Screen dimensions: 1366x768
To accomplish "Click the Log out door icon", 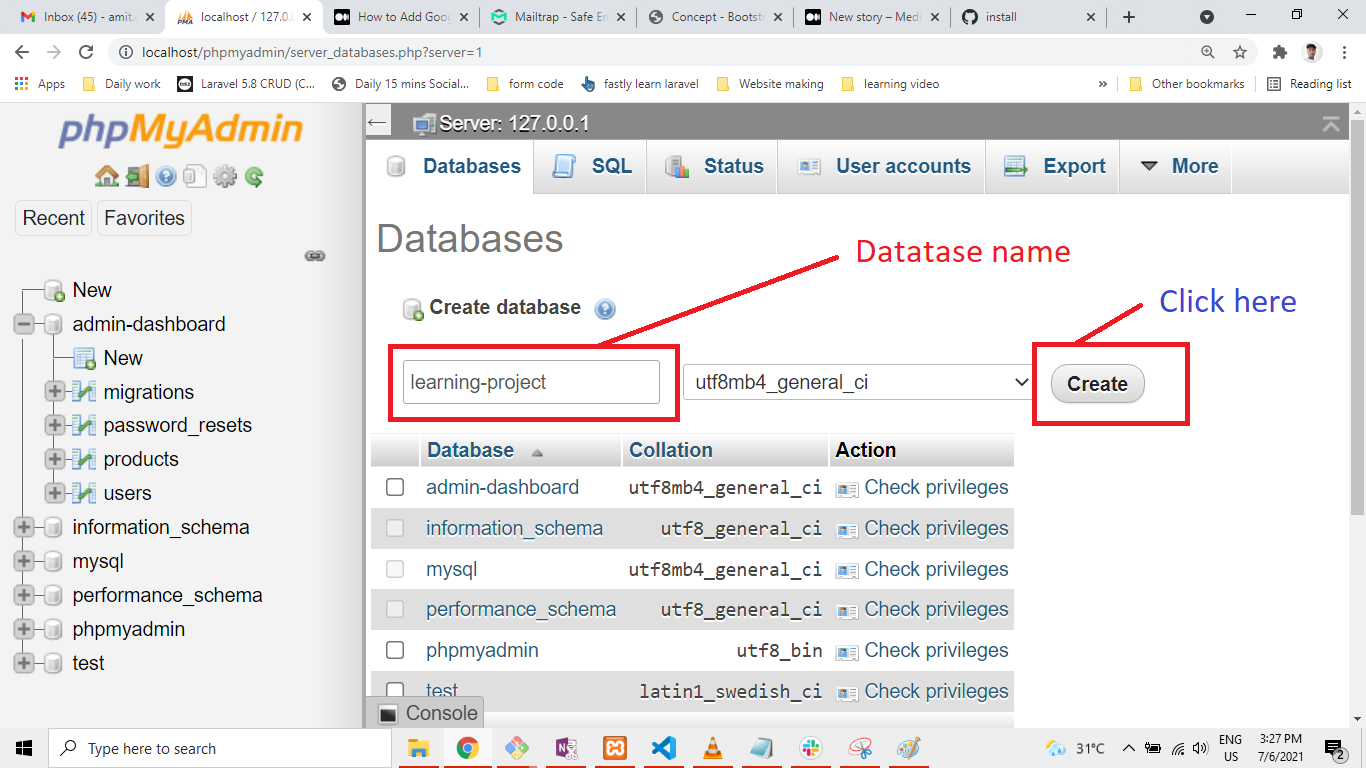I will (x=136, y=177).
